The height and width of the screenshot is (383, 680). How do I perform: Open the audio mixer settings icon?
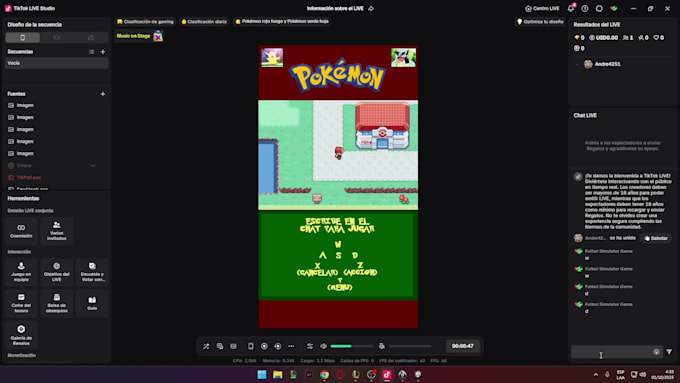click(x=310, y=346)
